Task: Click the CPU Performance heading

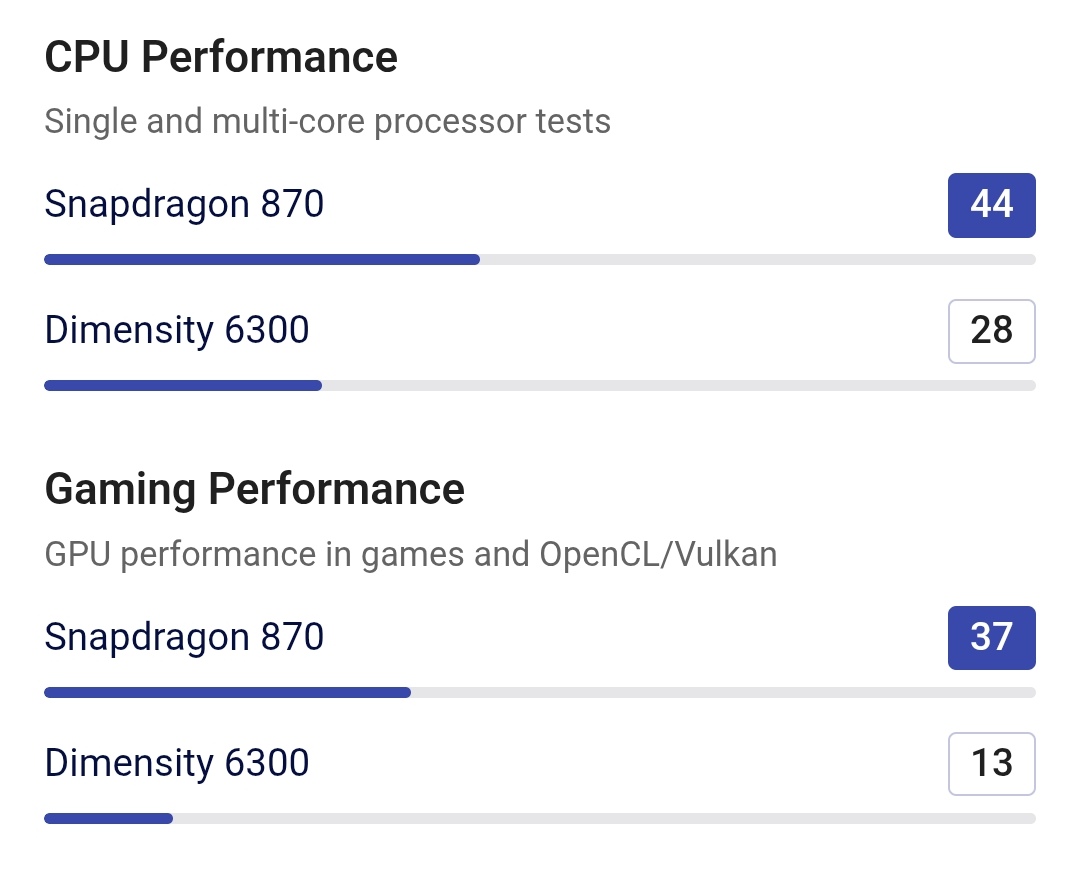Action: tap(221, 57)
